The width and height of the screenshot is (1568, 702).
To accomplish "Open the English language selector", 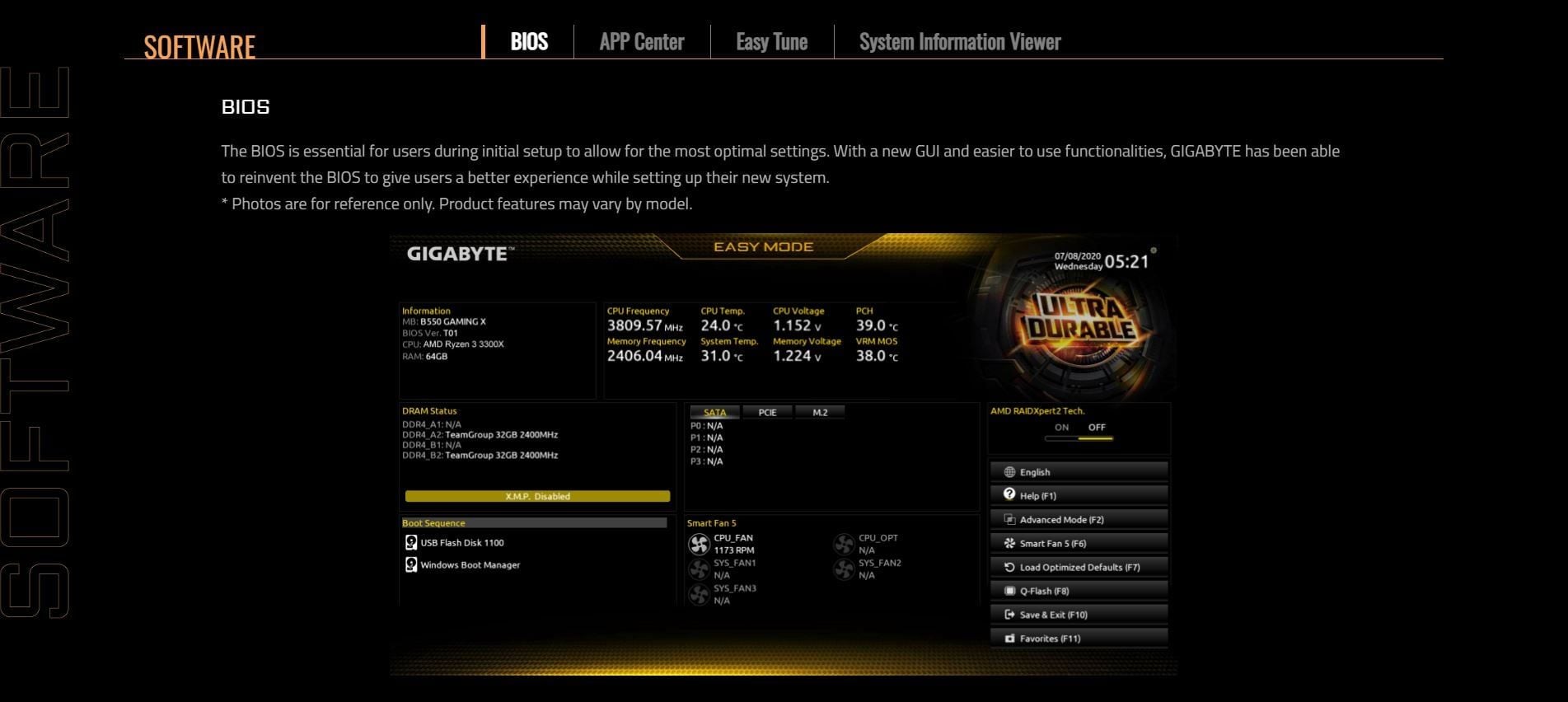I will tap(1079, 472).
